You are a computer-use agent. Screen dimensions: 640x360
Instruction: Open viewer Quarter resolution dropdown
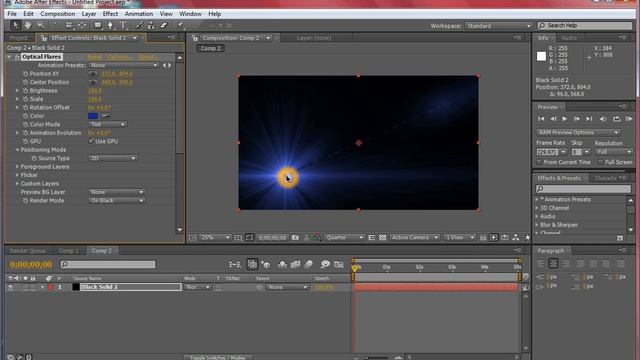(344, 237)
